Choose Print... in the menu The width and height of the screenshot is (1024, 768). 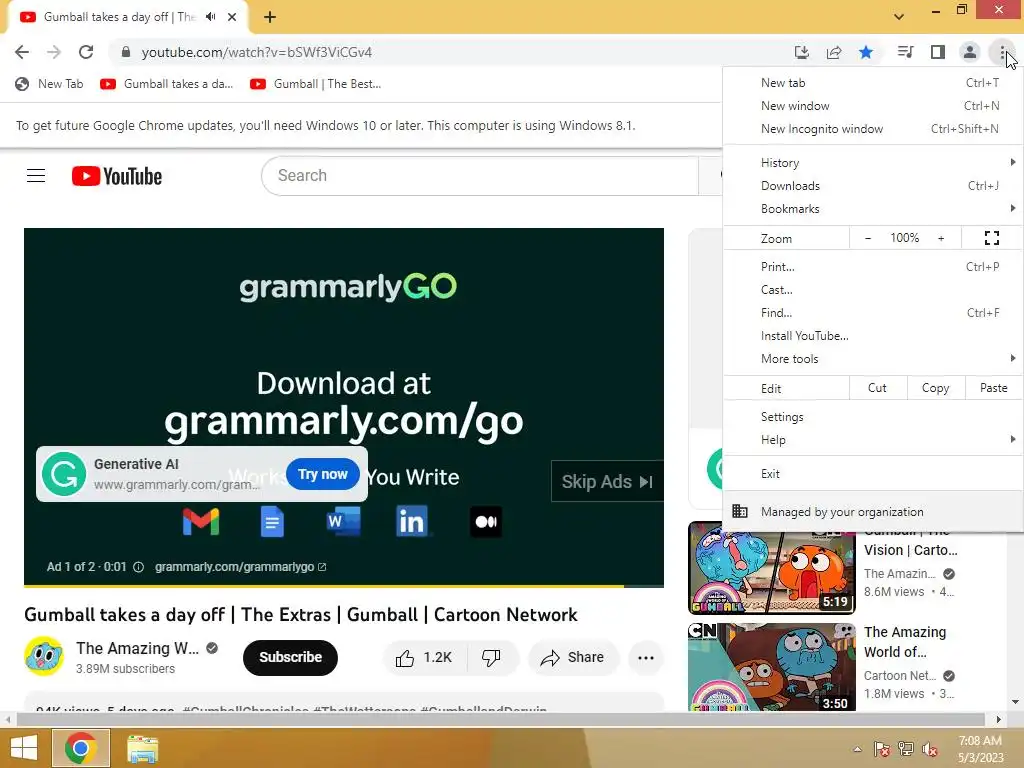point(874,266)
